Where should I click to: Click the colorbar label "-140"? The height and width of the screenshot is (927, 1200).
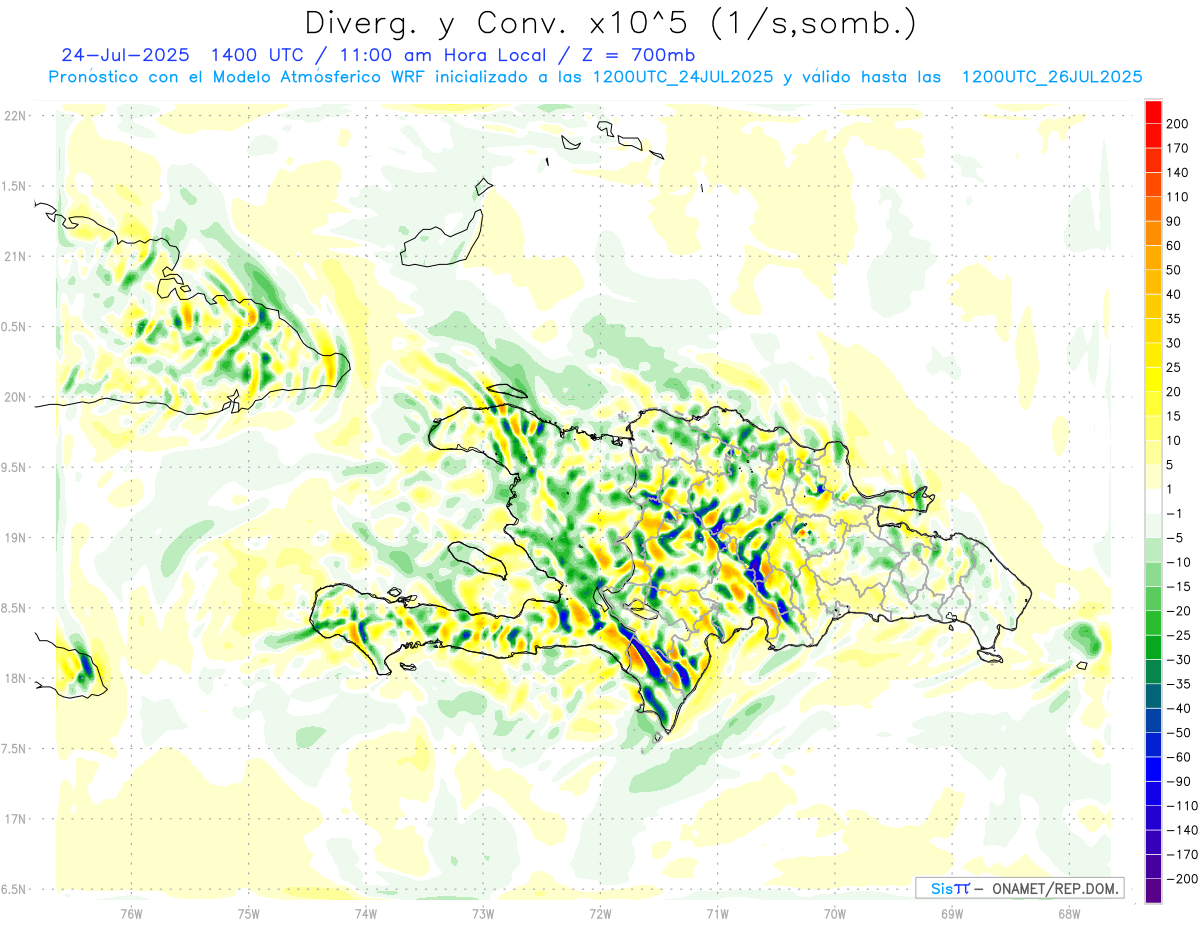tap(1182, 830)
